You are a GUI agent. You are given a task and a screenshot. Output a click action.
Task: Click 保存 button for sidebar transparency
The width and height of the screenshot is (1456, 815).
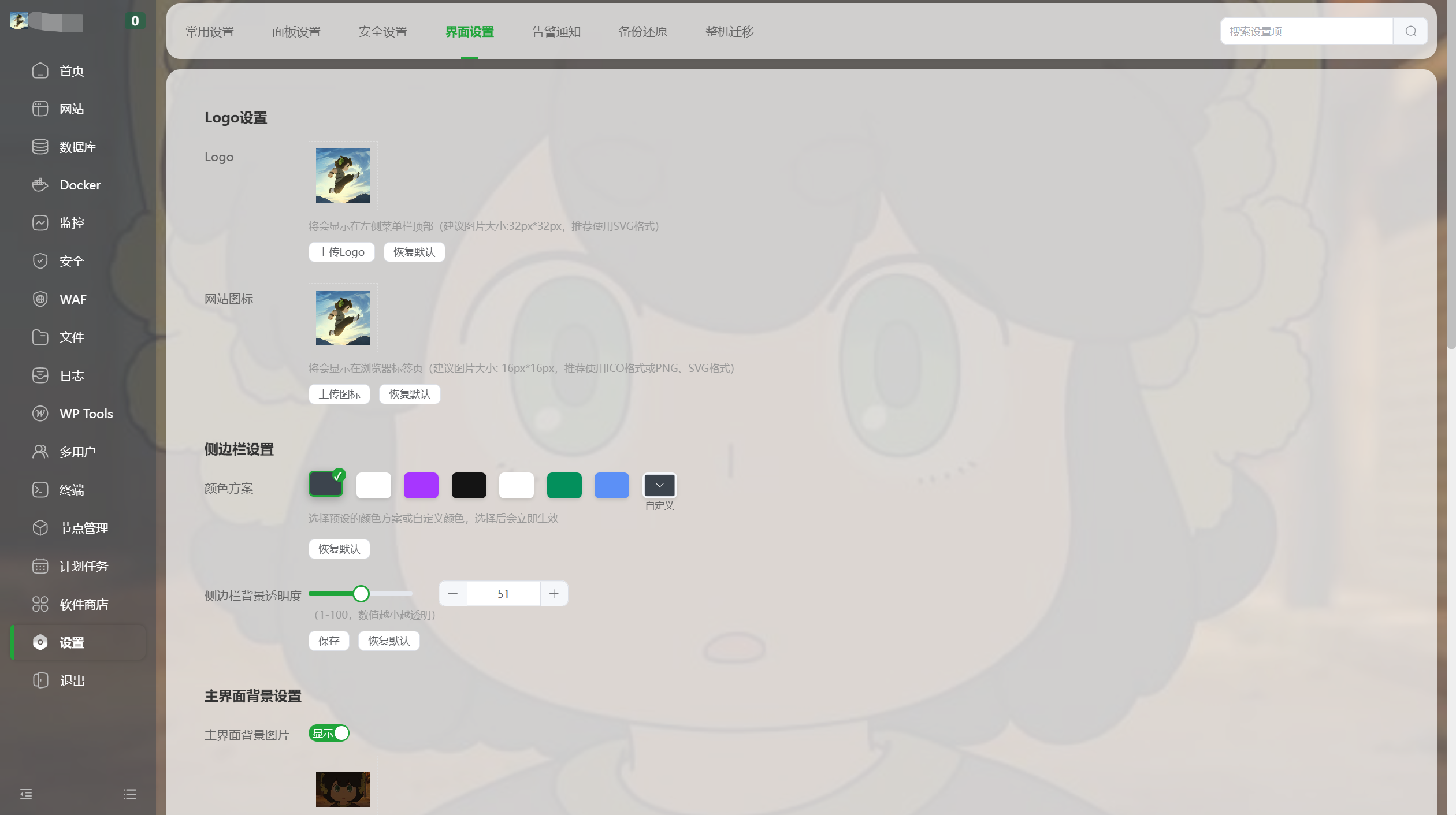[329, 641]
